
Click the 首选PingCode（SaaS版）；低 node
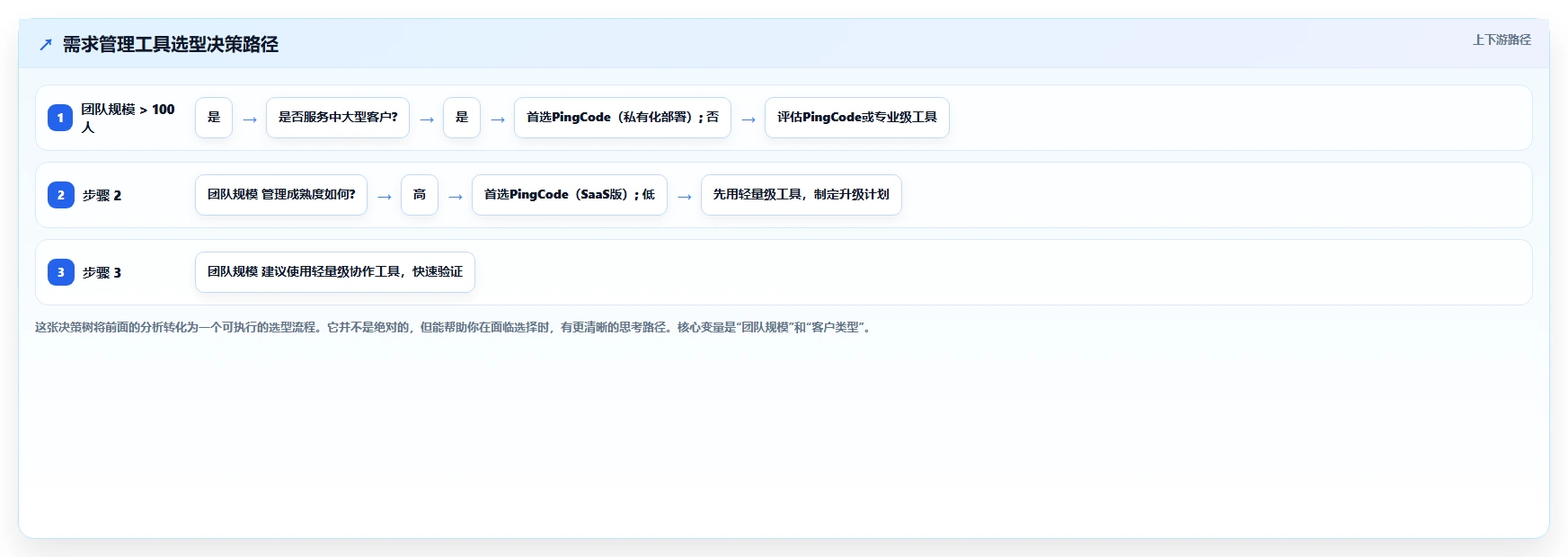click(570, 195)
